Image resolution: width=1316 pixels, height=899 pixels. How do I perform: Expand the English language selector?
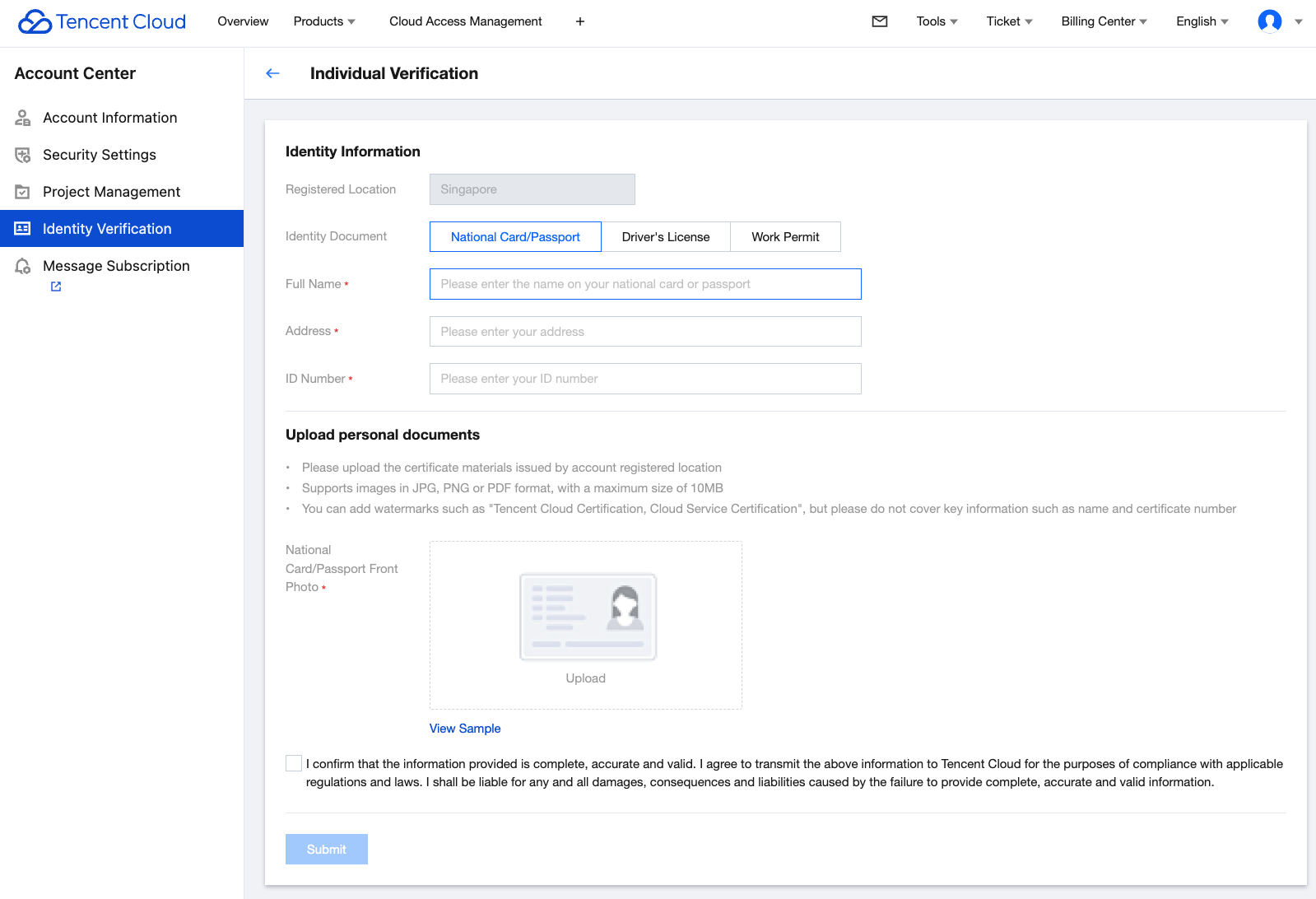[x=1202, y=21]
